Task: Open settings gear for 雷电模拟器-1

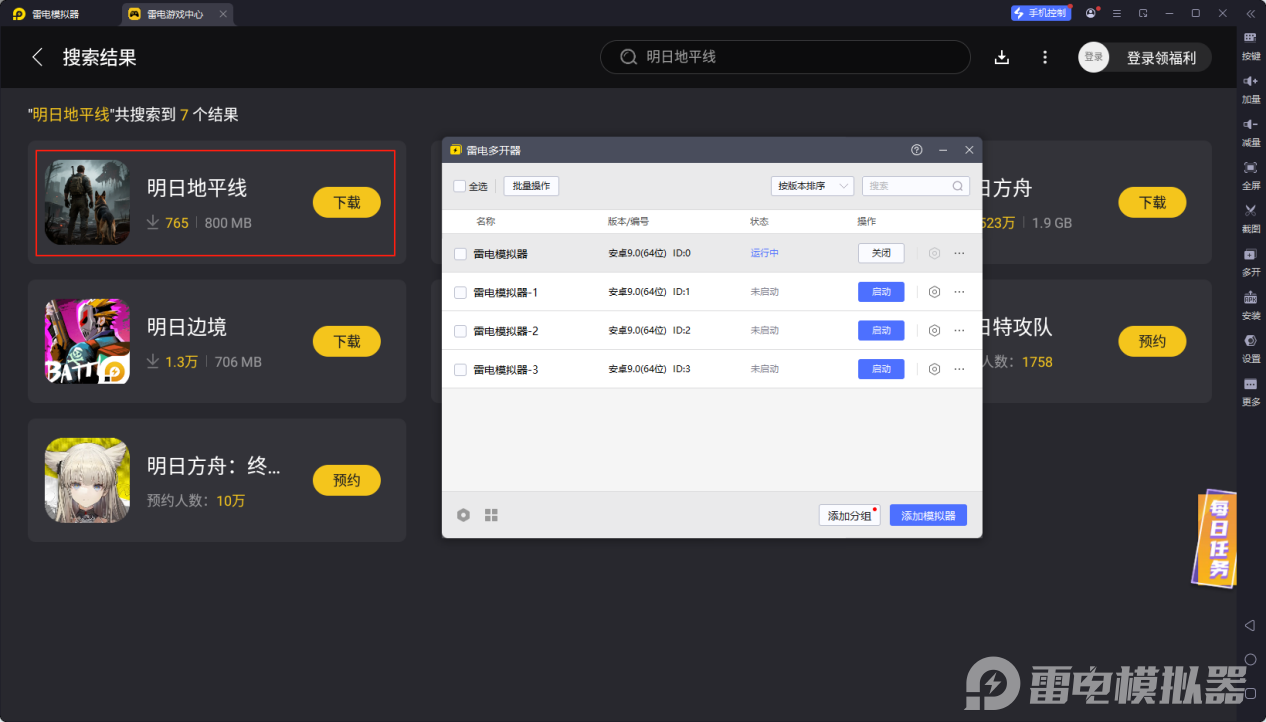Action: tap(934, 292)
